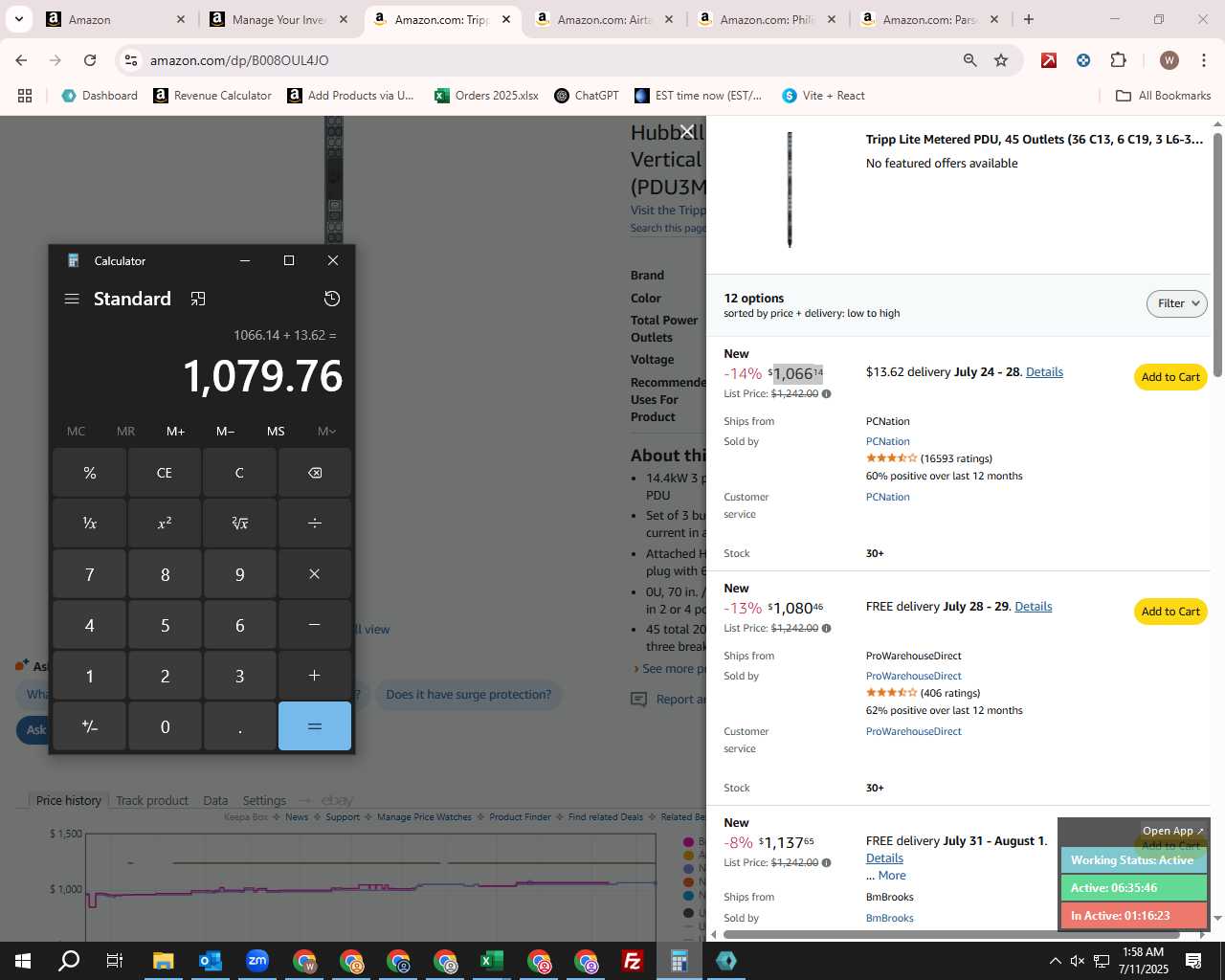Click the CE key in Calculator
The height and width of the screenshot is (980, 1225).
click(165, 473)
